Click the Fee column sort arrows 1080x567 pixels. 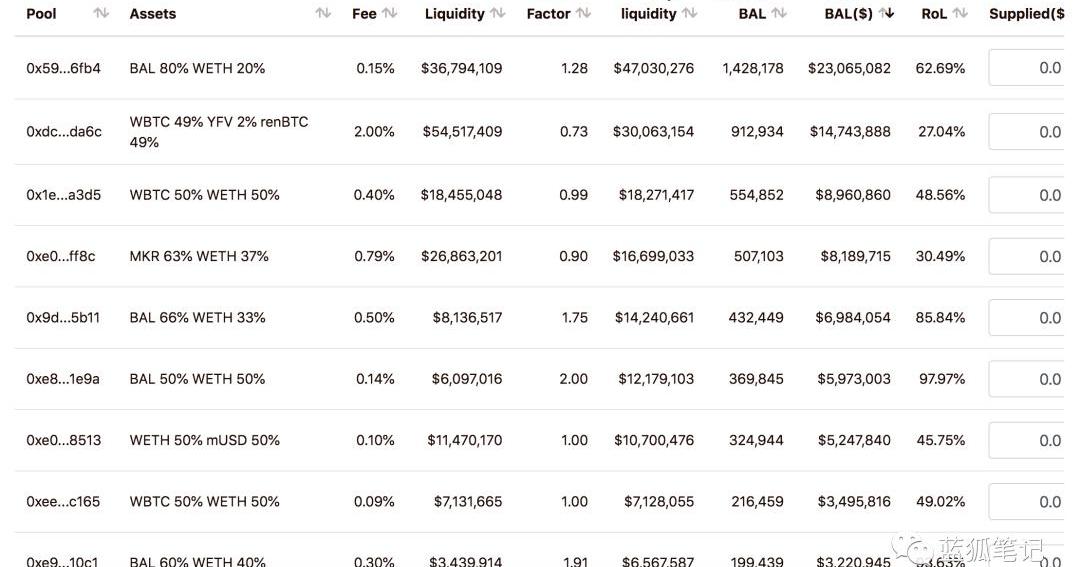389,14
